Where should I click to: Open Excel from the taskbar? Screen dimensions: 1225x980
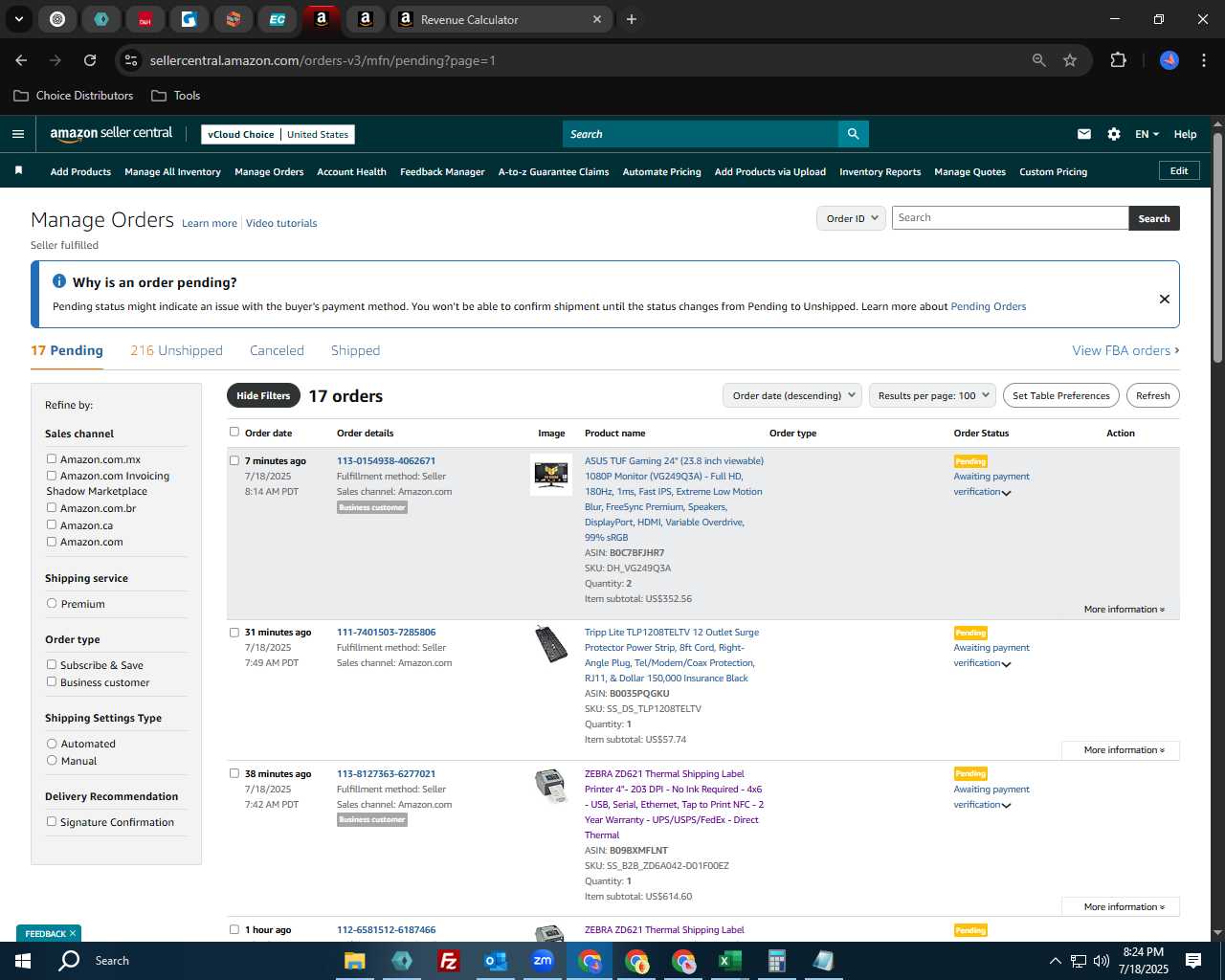tap(729, 961)
